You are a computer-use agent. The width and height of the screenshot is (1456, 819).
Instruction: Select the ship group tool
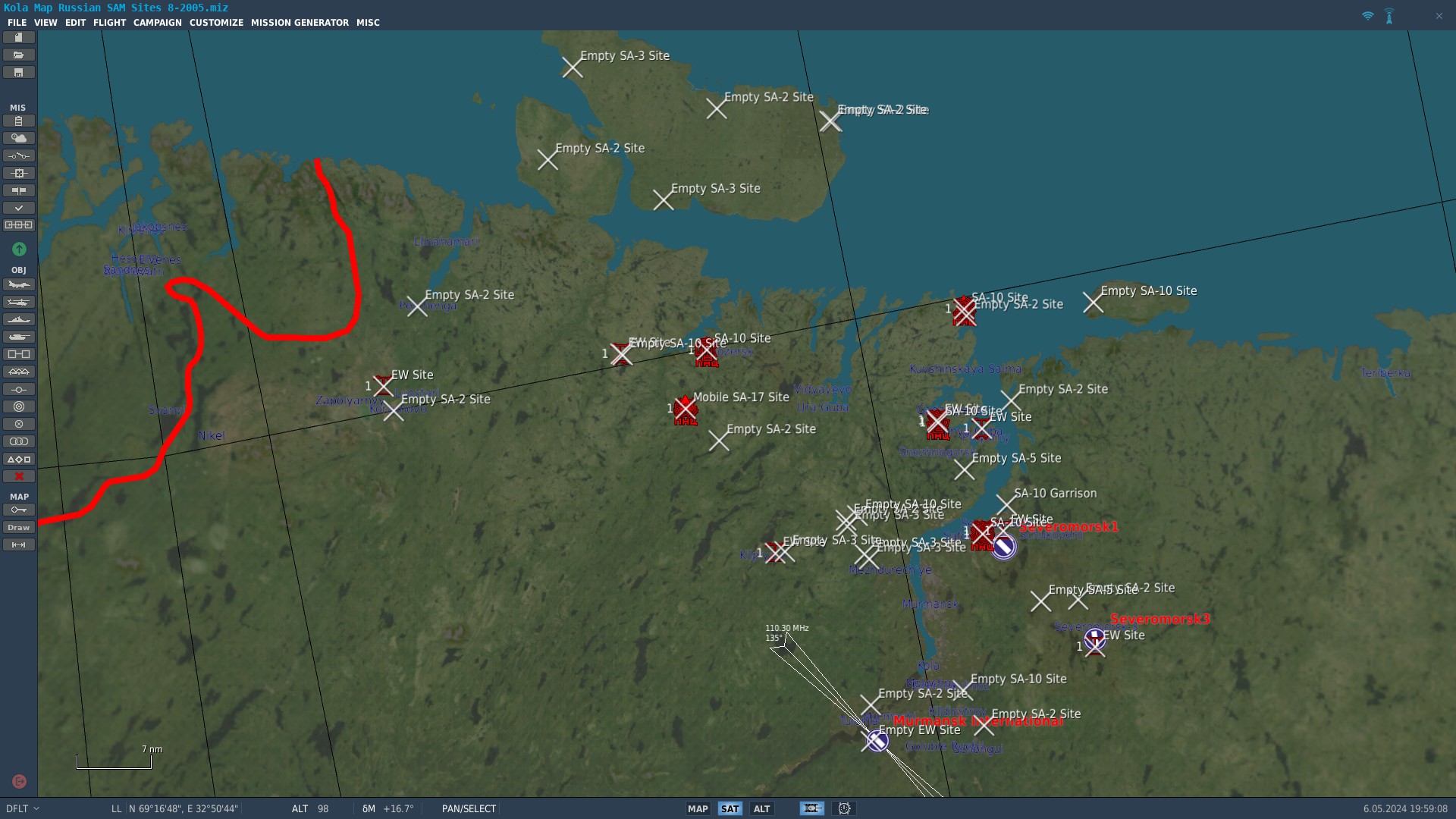18,320
